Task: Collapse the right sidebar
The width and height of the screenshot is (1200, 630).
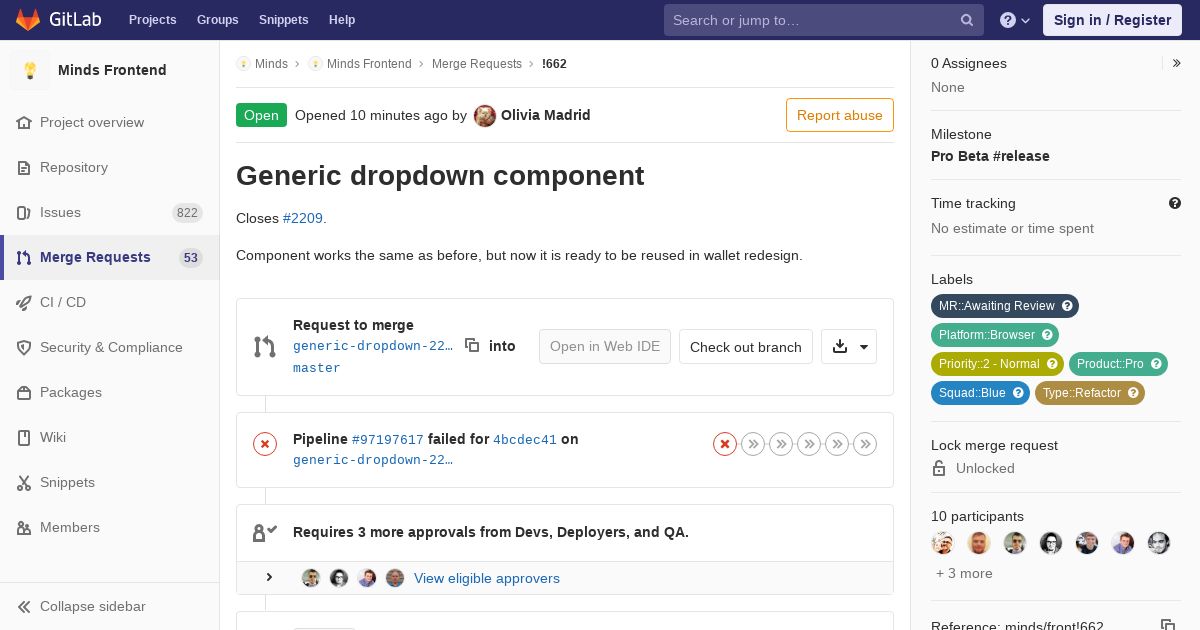Action: (1177, 63)
